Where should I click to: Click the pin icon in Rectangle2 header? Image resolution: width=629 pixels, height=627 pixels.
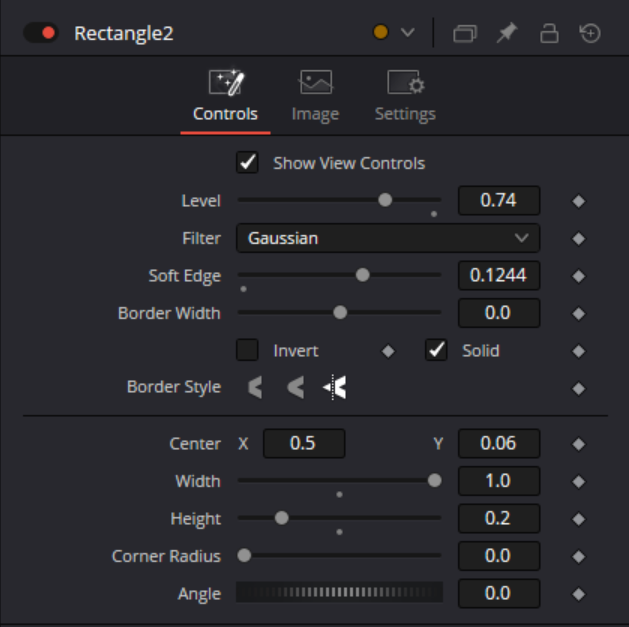(506, 33)
